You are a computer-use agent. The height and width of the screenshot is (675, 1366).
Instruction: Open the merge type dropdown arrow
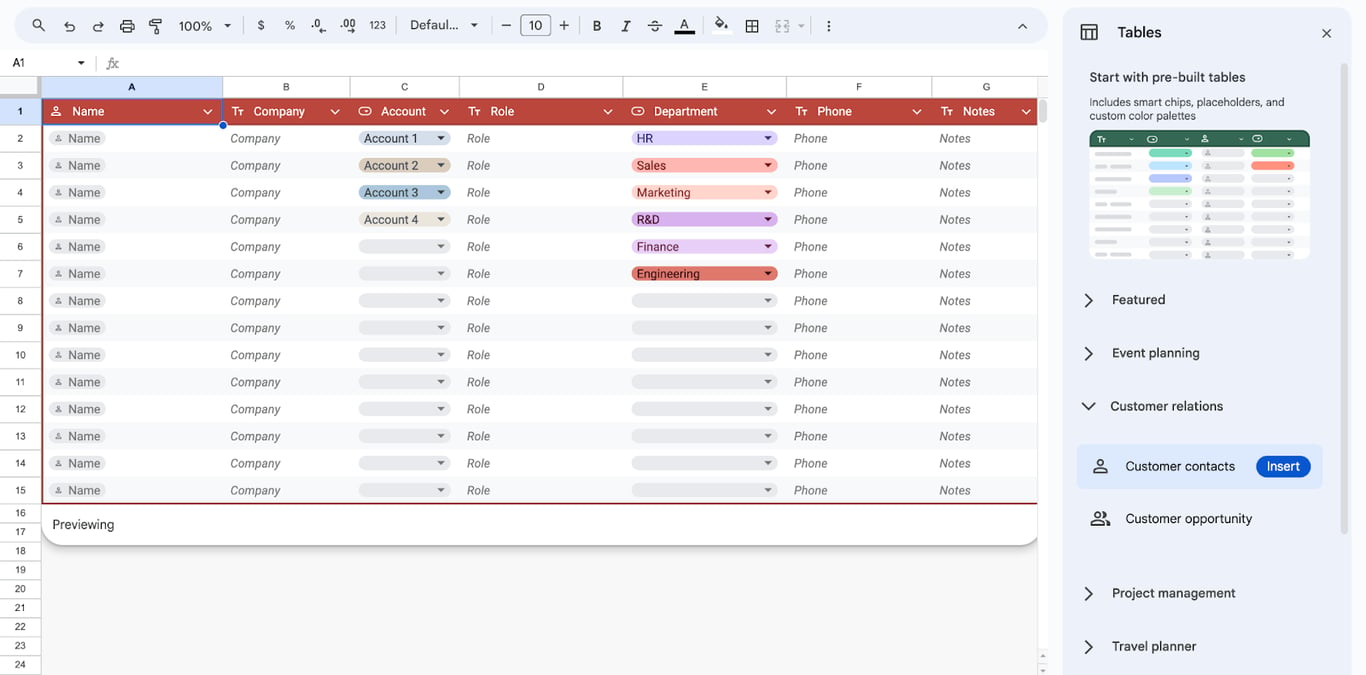[x=801, y=26]
